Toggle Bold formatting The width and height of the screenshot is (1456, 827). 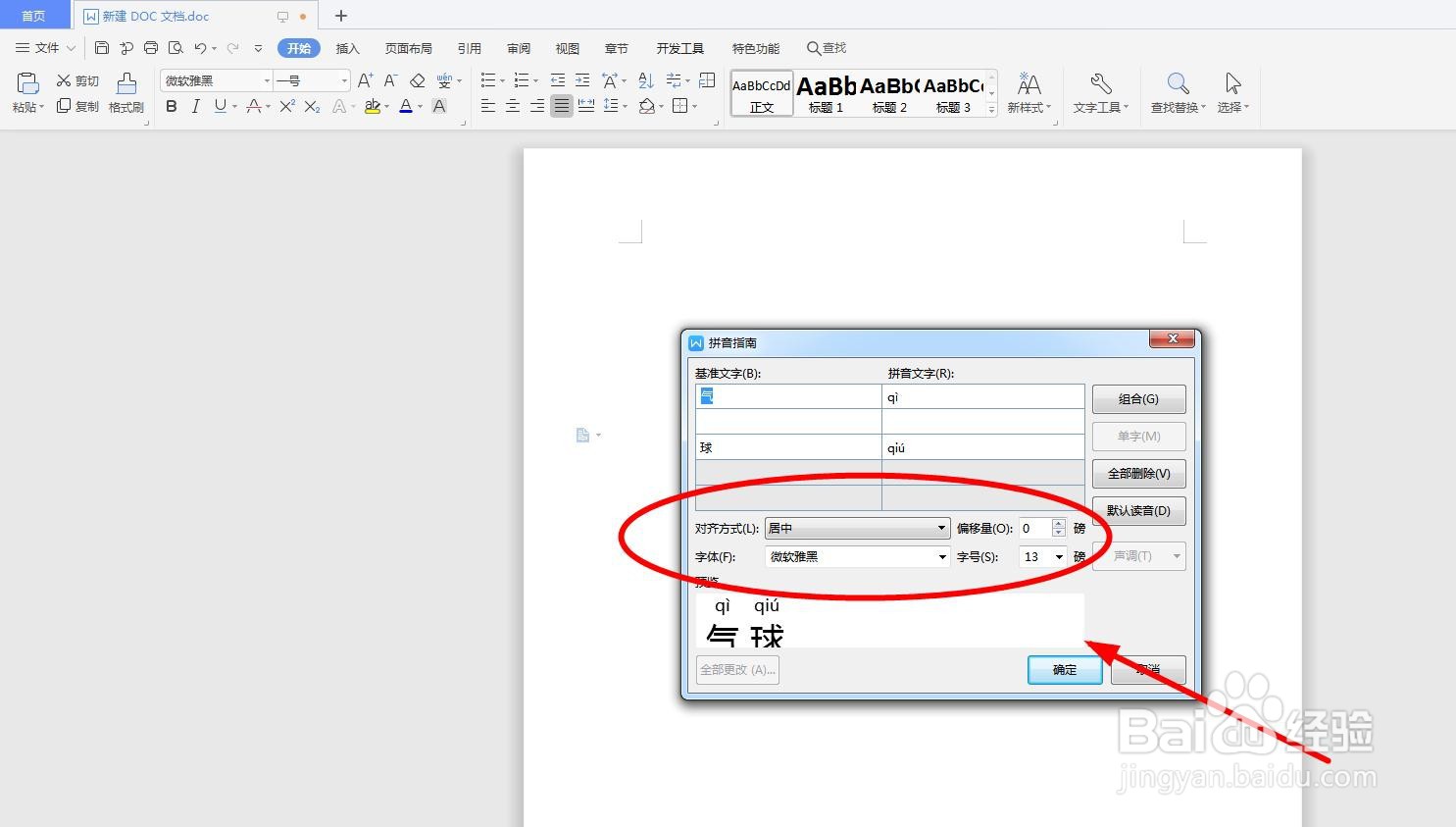[x=172, y=106]
